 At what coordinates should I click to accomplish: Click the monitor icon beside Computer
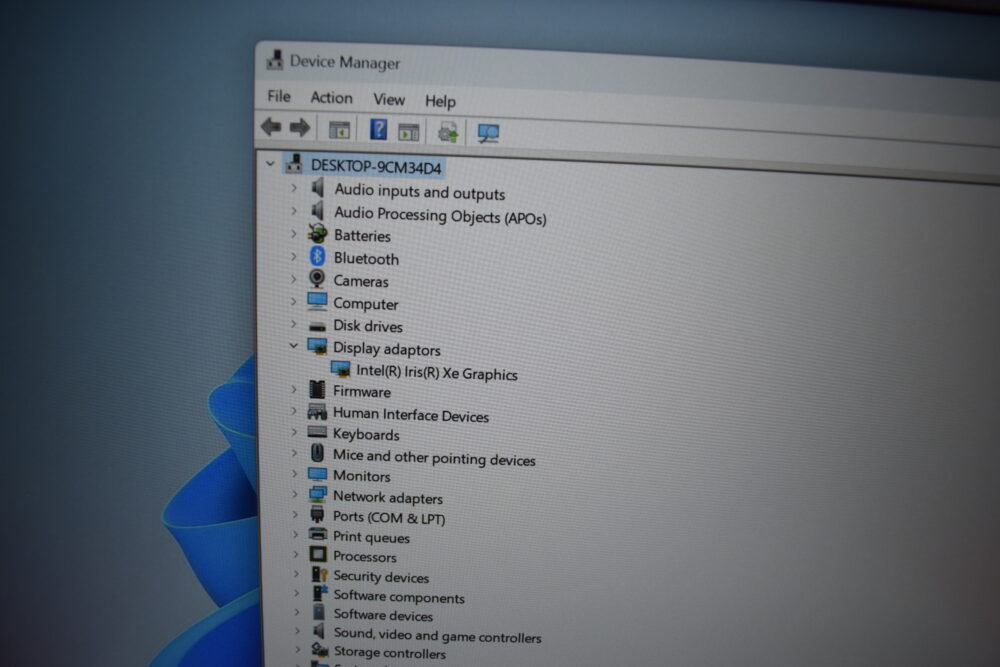point(317,301)
